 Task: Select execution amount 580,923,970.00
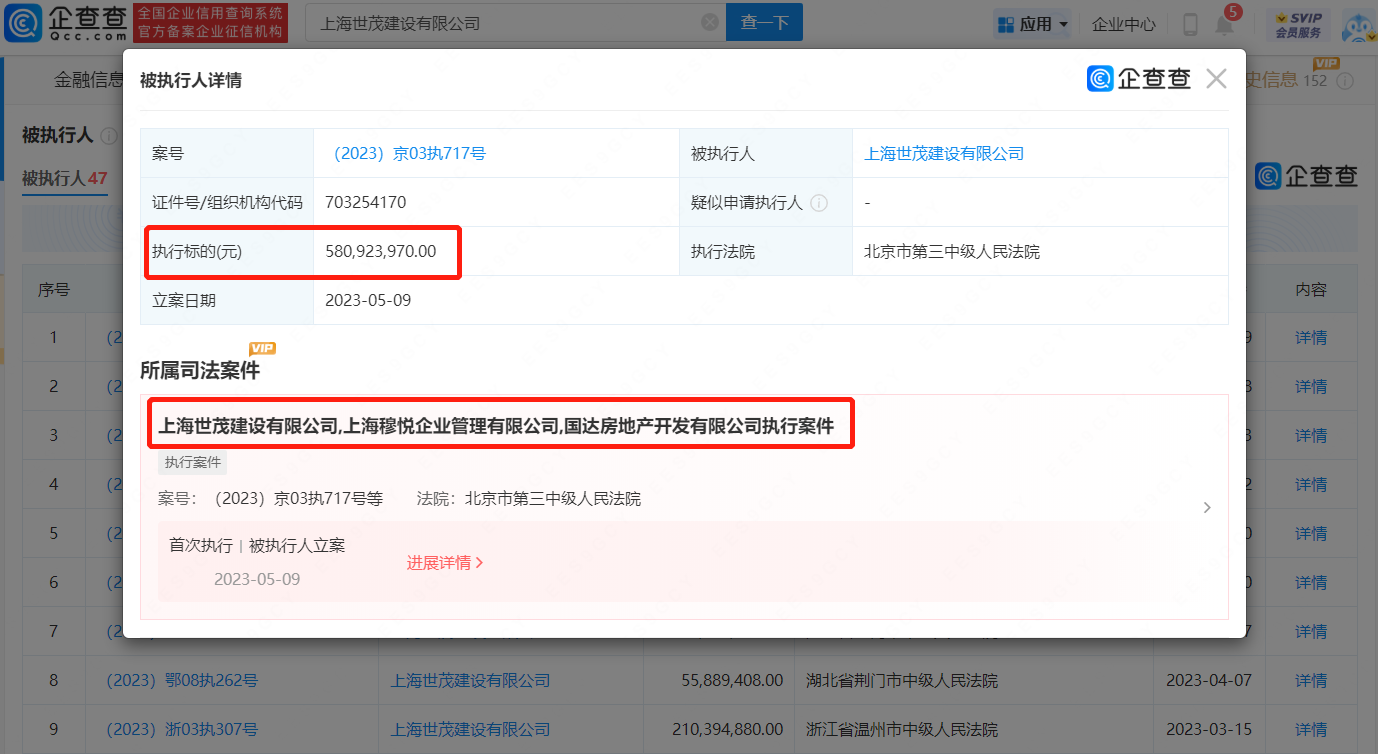[381, 251]
